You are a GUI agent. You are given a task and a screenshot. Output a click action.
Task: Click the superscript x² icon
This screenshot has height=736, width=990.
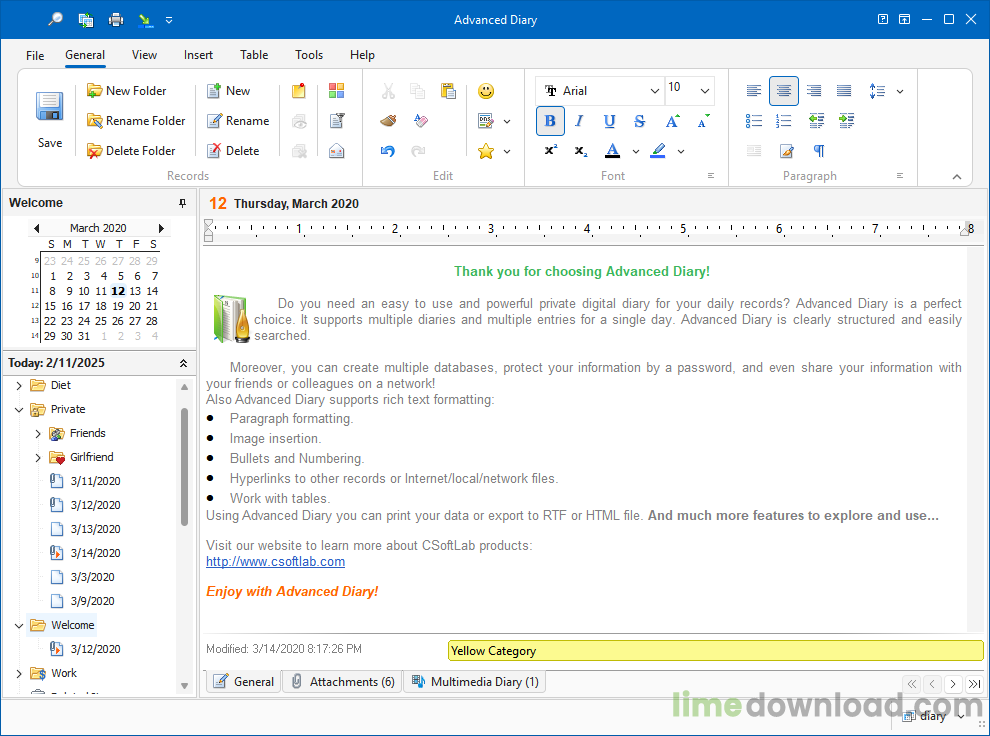(551, 151)
